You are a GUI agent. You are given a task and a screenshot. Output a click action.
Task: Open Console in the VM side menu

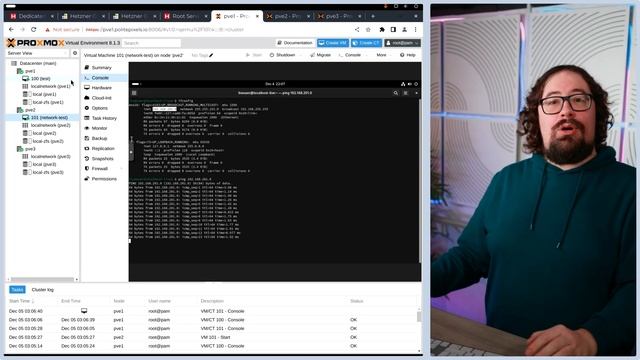click(100, 78)
